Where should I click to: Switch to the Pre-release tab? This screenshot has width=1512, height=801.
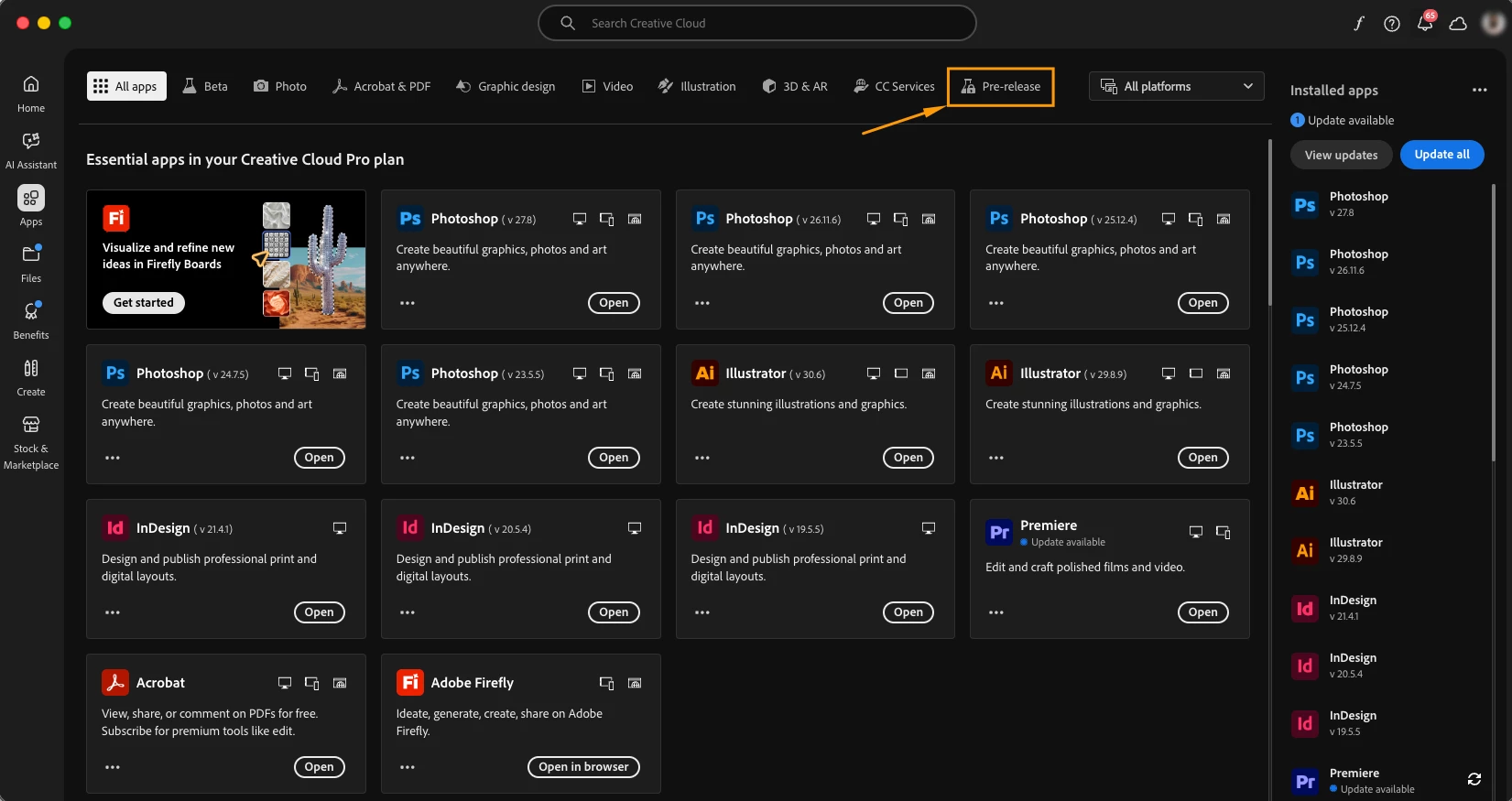pyautogui.click(x=1001, y=86)
